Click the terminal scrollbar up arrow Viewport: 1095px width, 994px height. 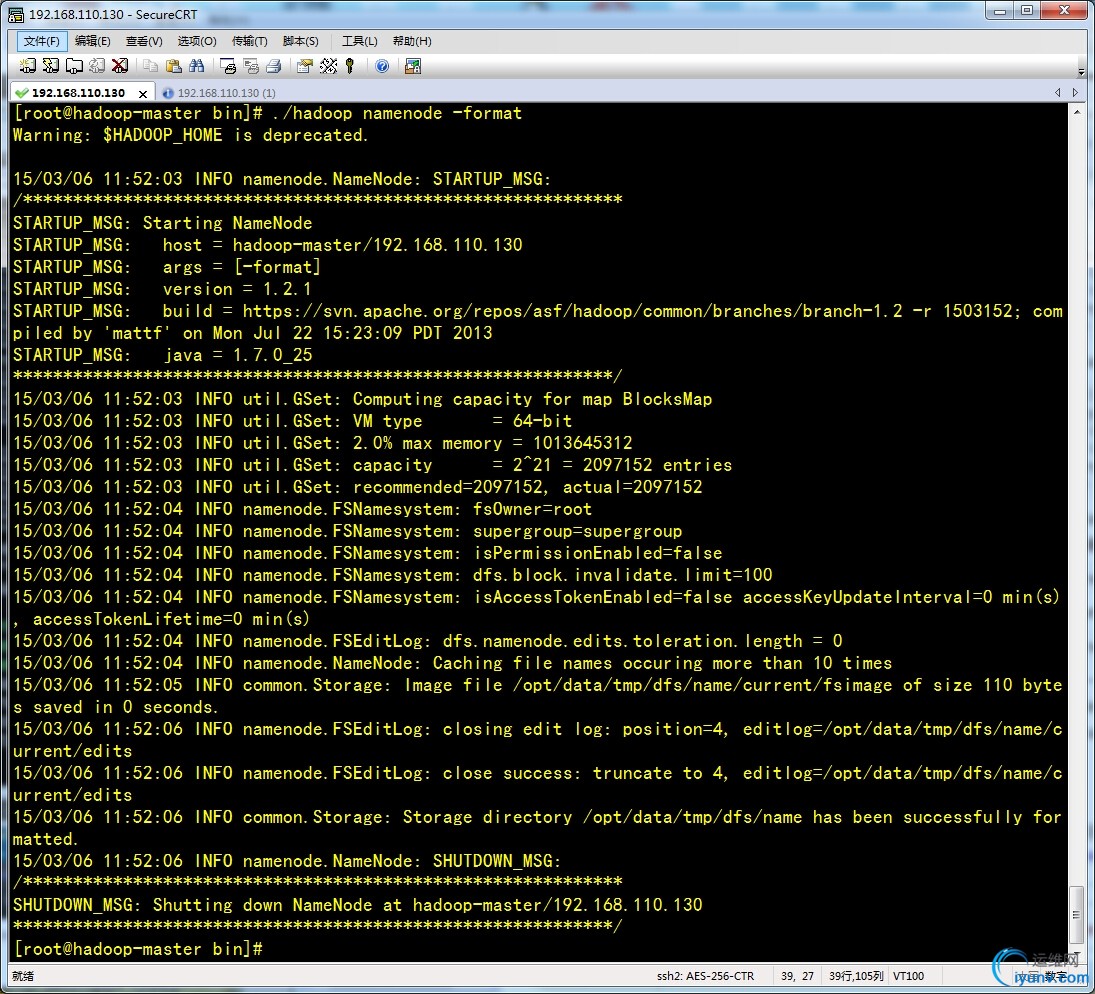click(x=1077, y=112)
